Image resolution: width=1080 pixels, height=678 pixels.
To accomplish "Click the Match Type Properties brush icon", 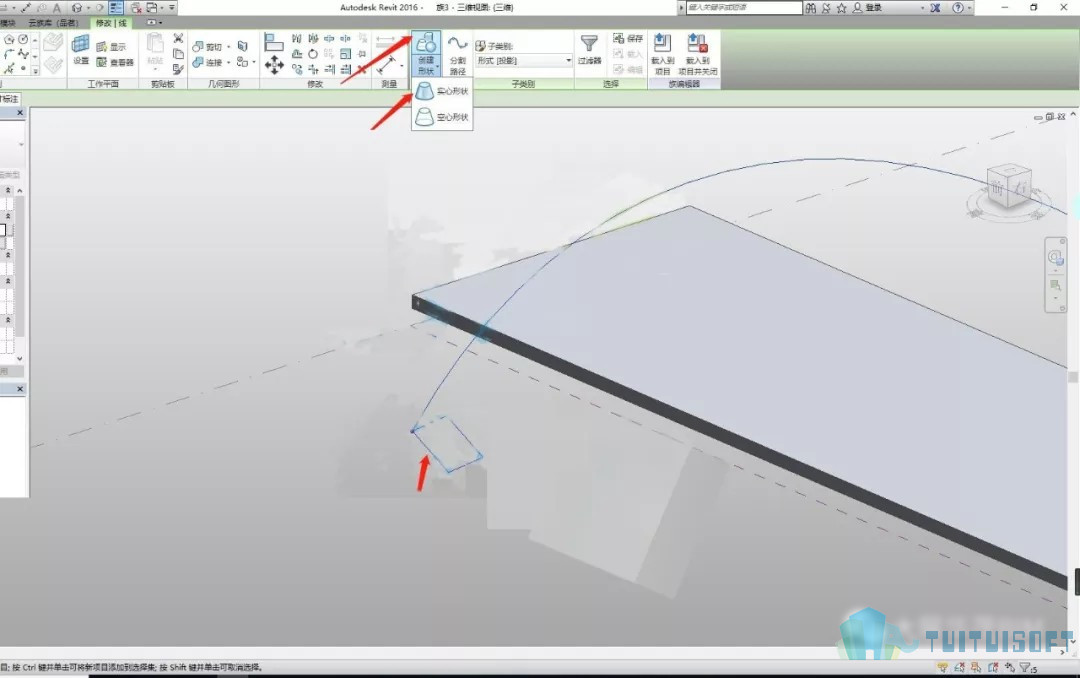I will point(178,69).
